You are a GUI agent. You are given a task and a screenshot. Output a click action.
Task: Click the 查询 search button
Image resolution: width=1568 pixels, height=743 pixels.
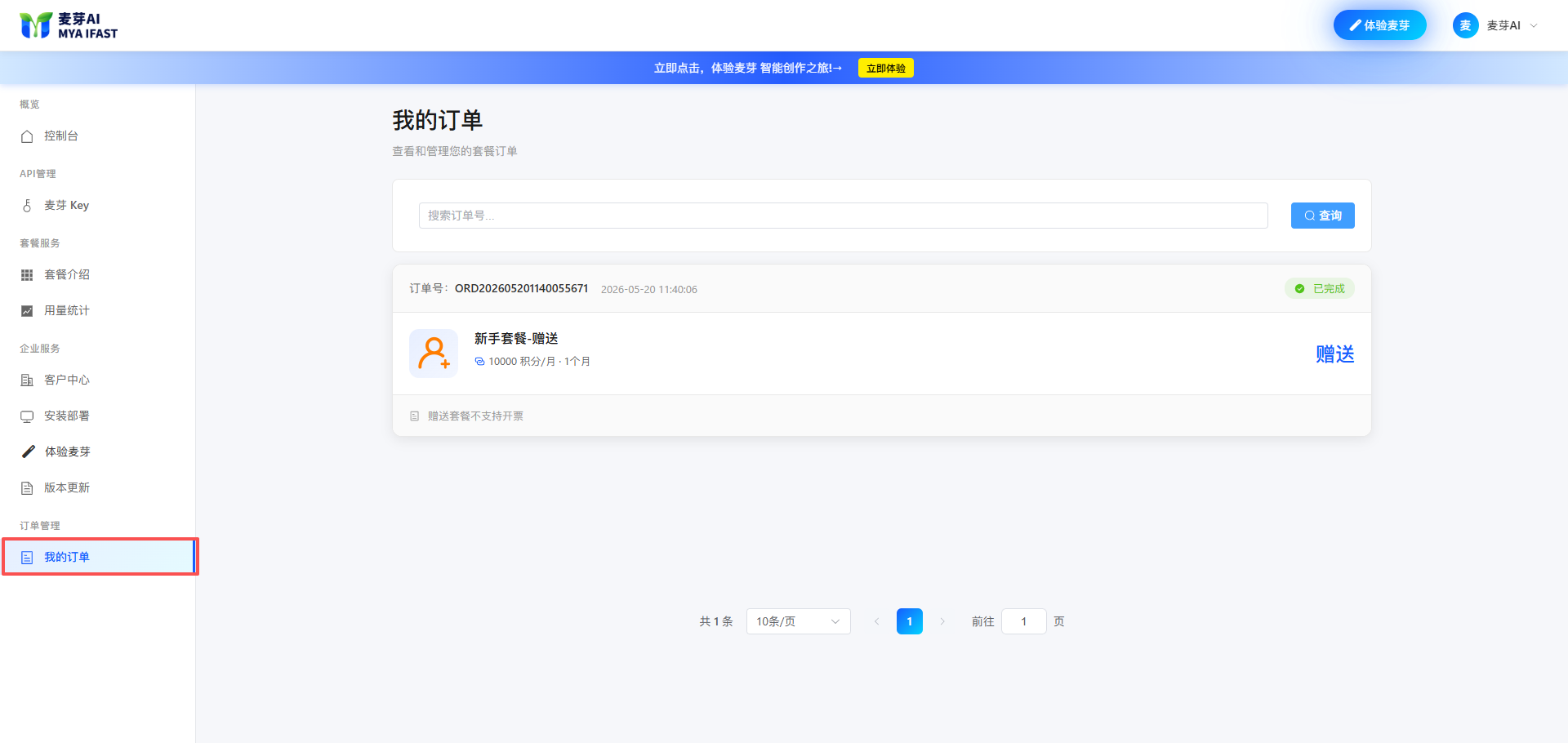point(1322,216)
